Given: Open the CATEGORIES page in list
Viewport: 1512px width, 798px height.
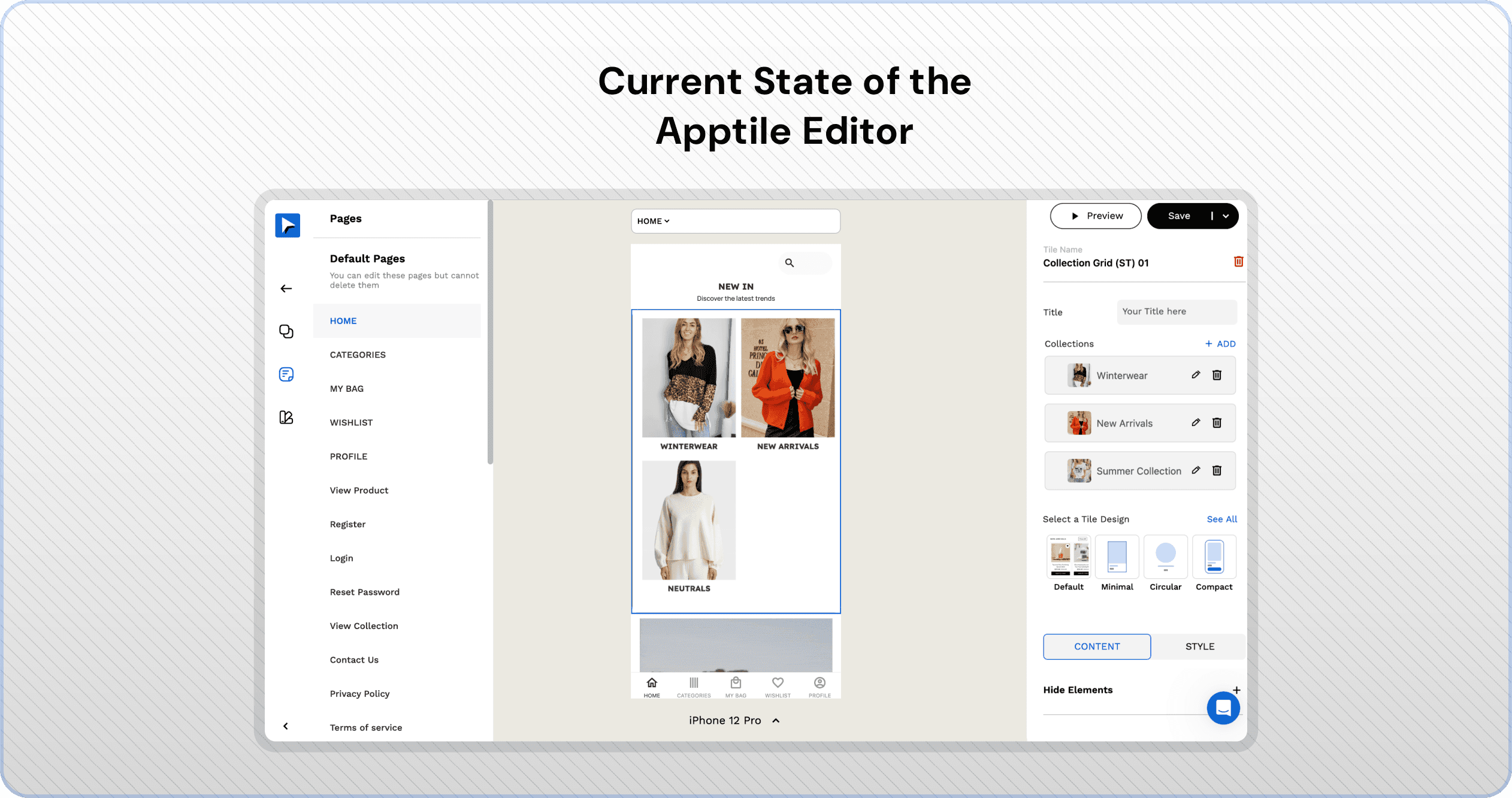Looking at the screenshot, I should (358, 355).
